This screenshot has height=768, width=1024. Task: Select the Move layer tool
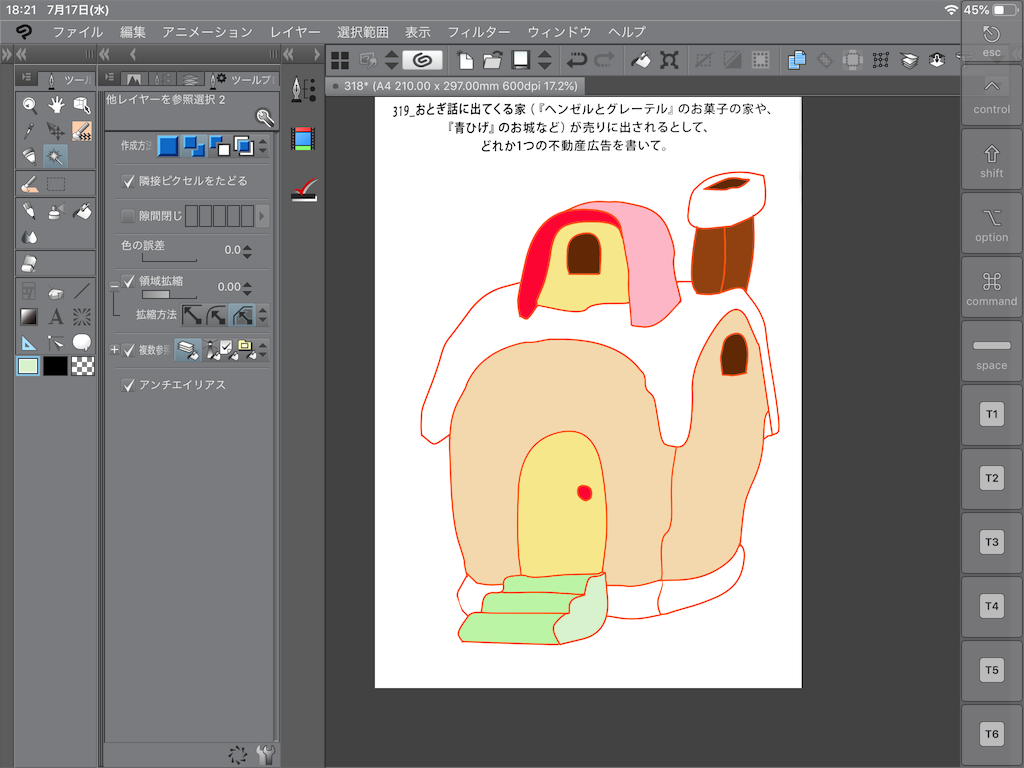(x=56, y=131)
